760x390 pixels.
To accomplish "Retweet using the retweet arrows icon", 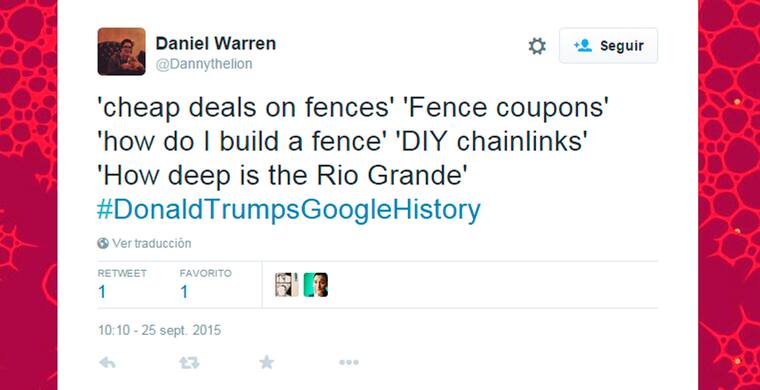I will [189, 362].
